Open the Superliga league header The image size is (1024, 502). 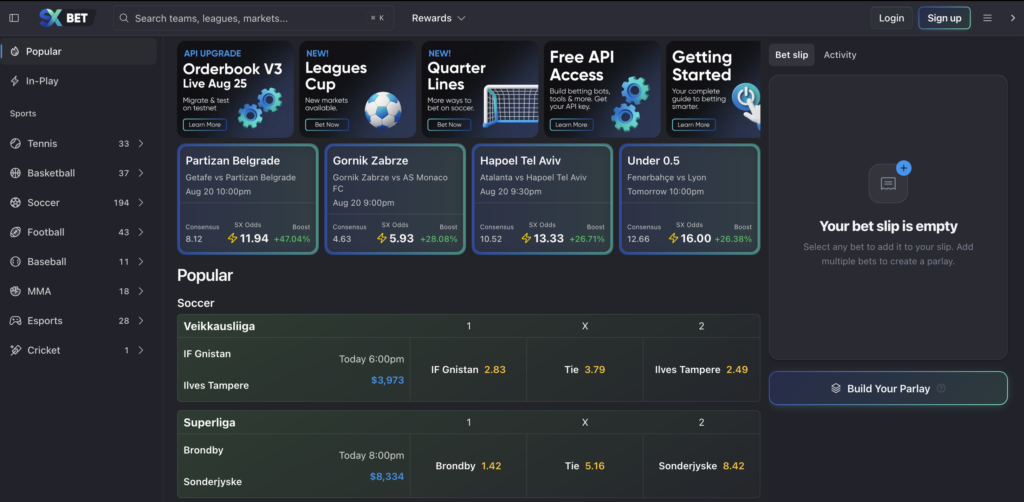[x=209, y=422]
